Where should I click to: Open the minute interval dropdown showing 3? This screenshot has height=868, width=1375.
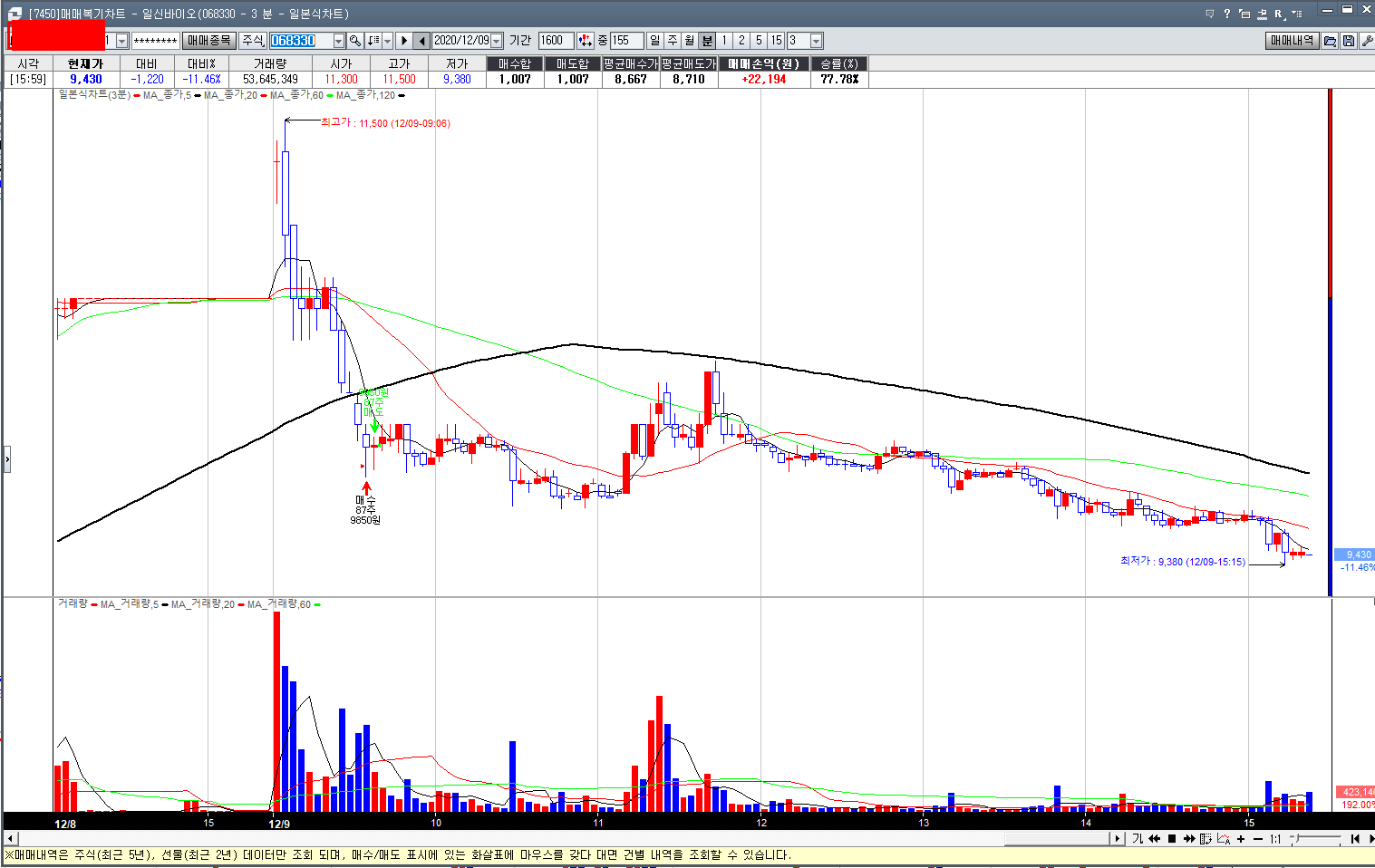[x=816, y=41]
